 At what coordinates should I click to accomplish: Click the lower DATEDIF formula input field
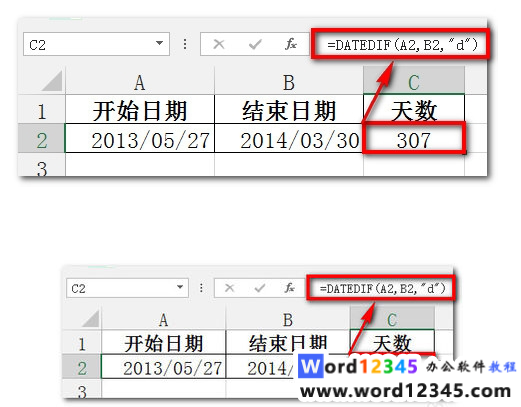(381, 288)
